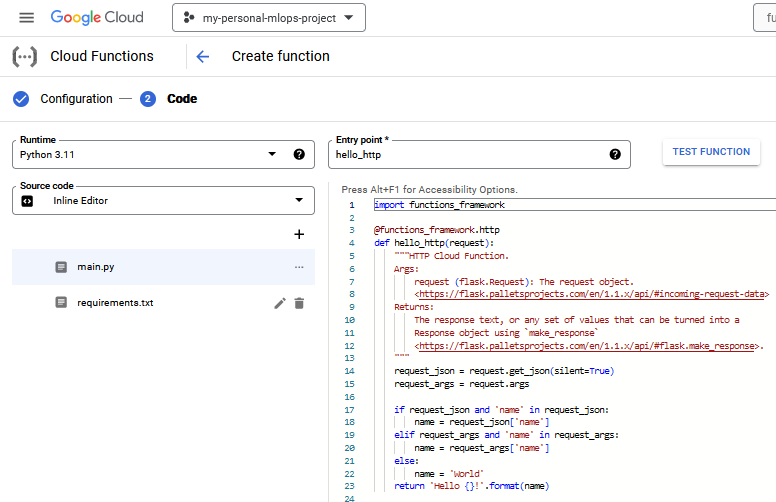Edit requirements.txt with the pencil icon
This screenshot has height=502, width=776.
click(280, 303)
